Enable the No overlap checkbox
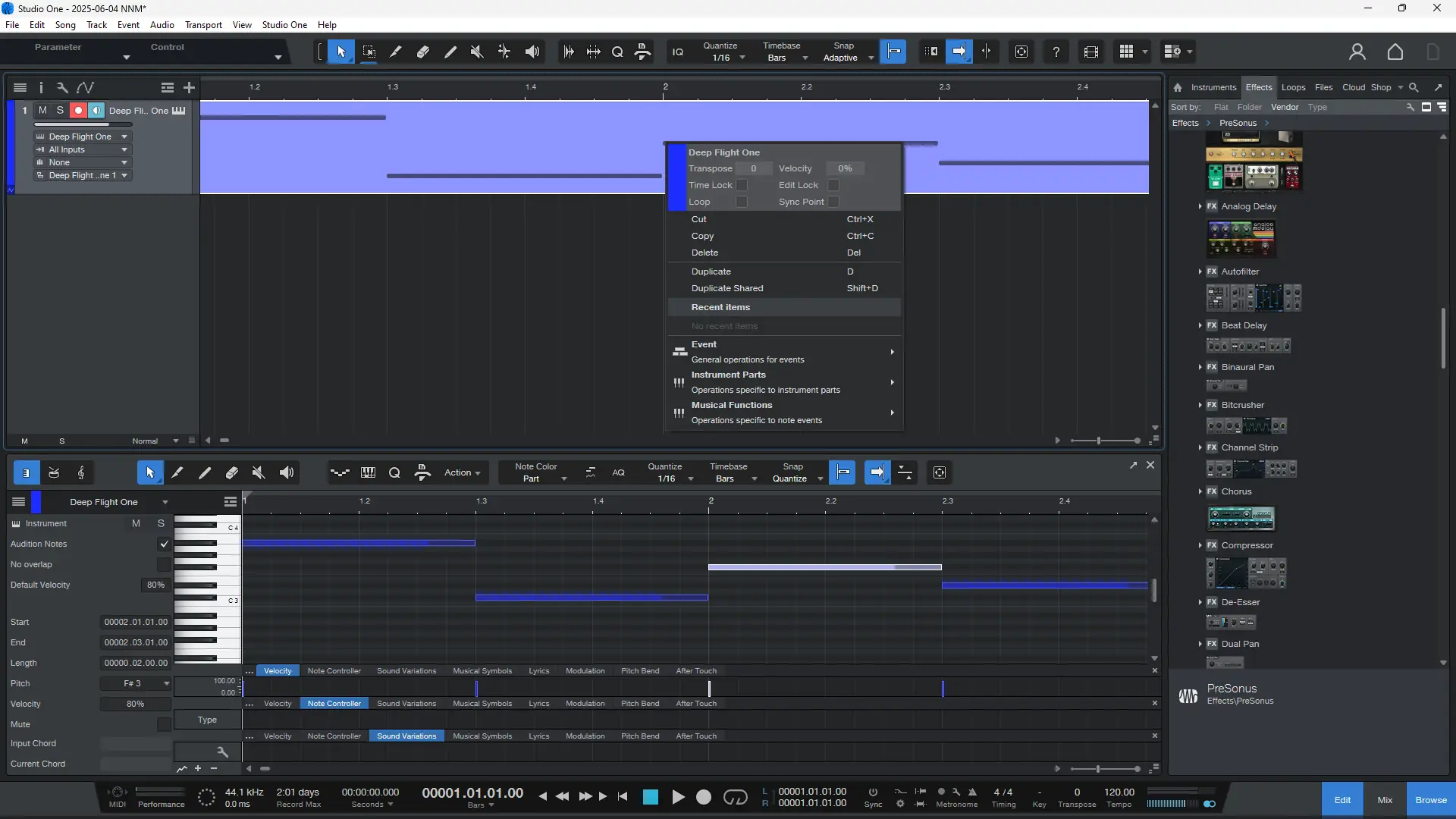This screenshot has width=1456, height=819. click(x=164, y=564)
